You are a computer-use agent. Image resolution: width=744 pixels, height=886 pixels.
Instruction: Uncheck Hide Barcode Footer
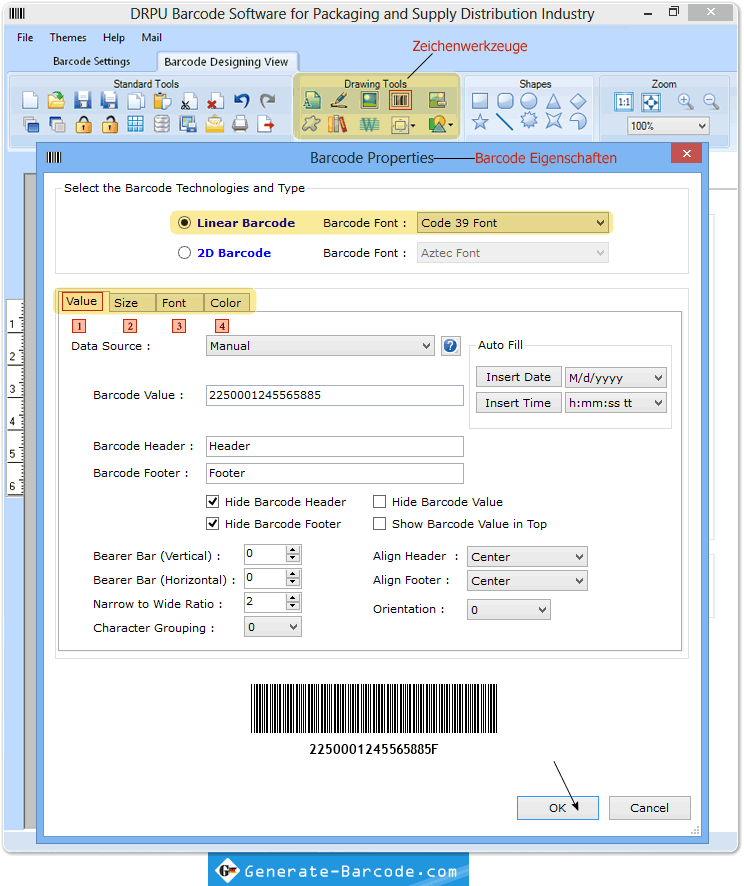212,524
